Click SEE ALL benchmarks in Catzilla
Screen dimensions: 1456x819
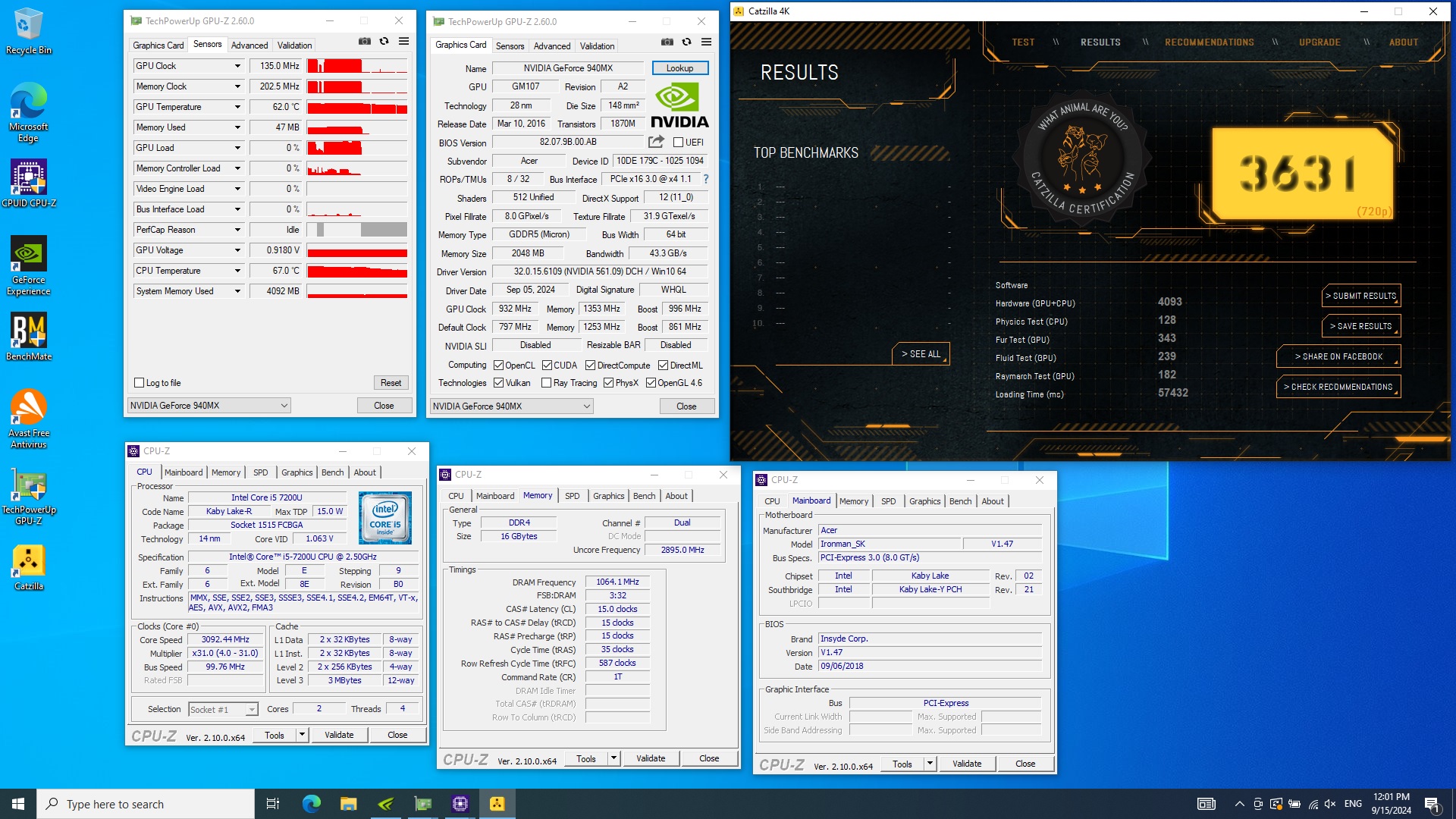[921, 354]
